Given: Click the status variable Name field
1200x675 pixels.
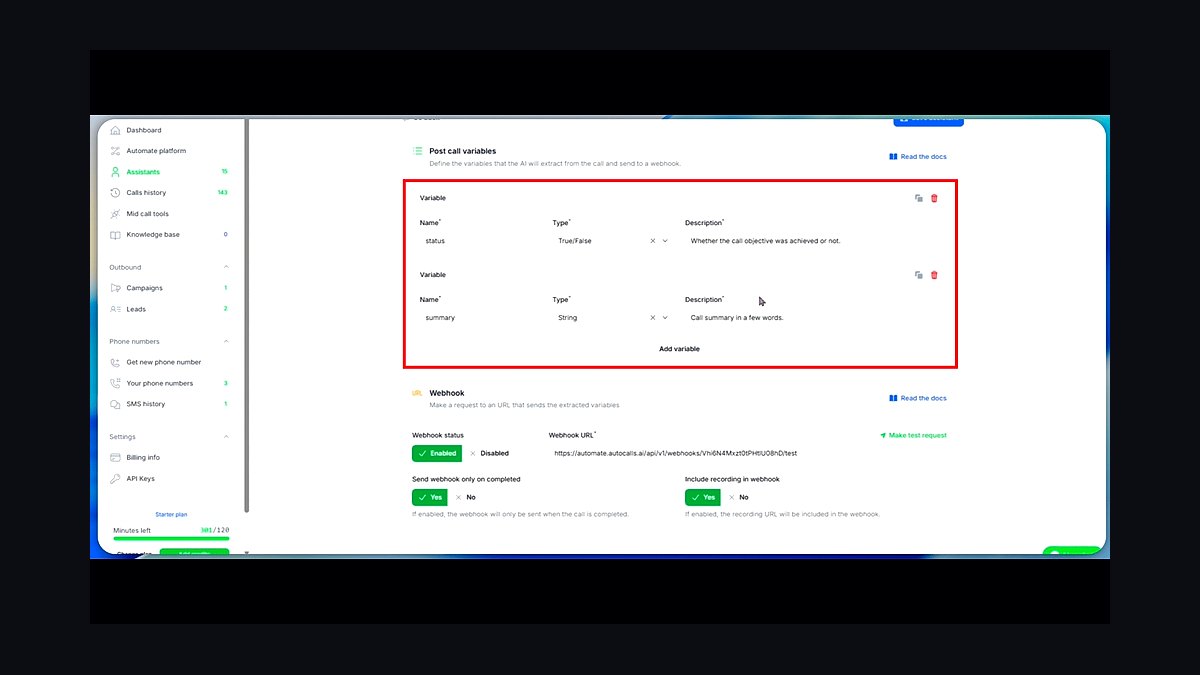Looking at the screenshot, I should click(x=480, y=241).
